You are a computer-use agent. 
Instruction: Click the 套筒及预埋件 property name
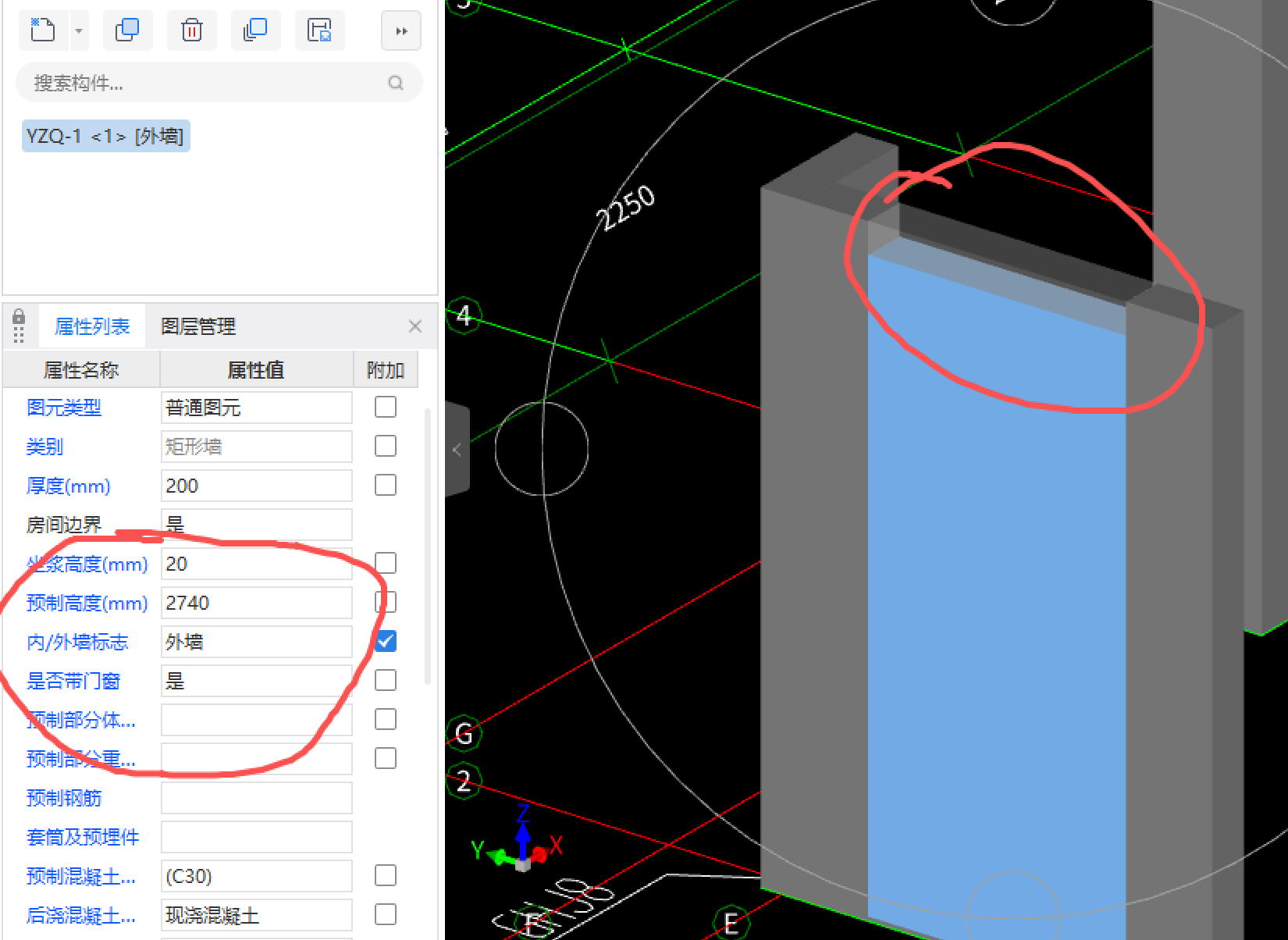coord(83,837)
